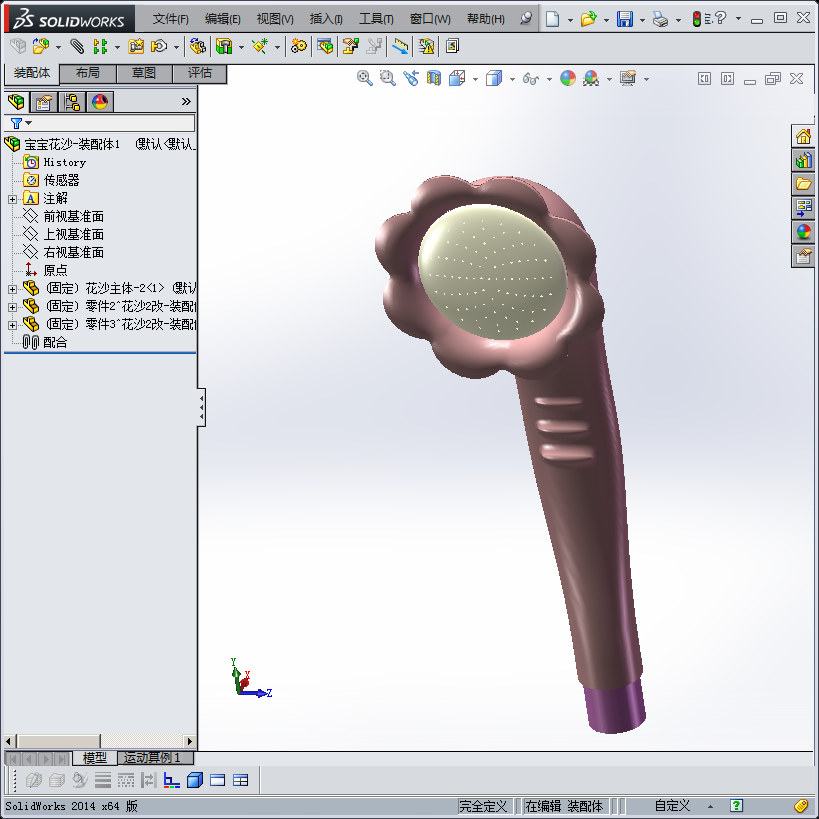
Task: Click the Zoom to Fit icon
Action: pyautogui.click(x=365, y=79)
